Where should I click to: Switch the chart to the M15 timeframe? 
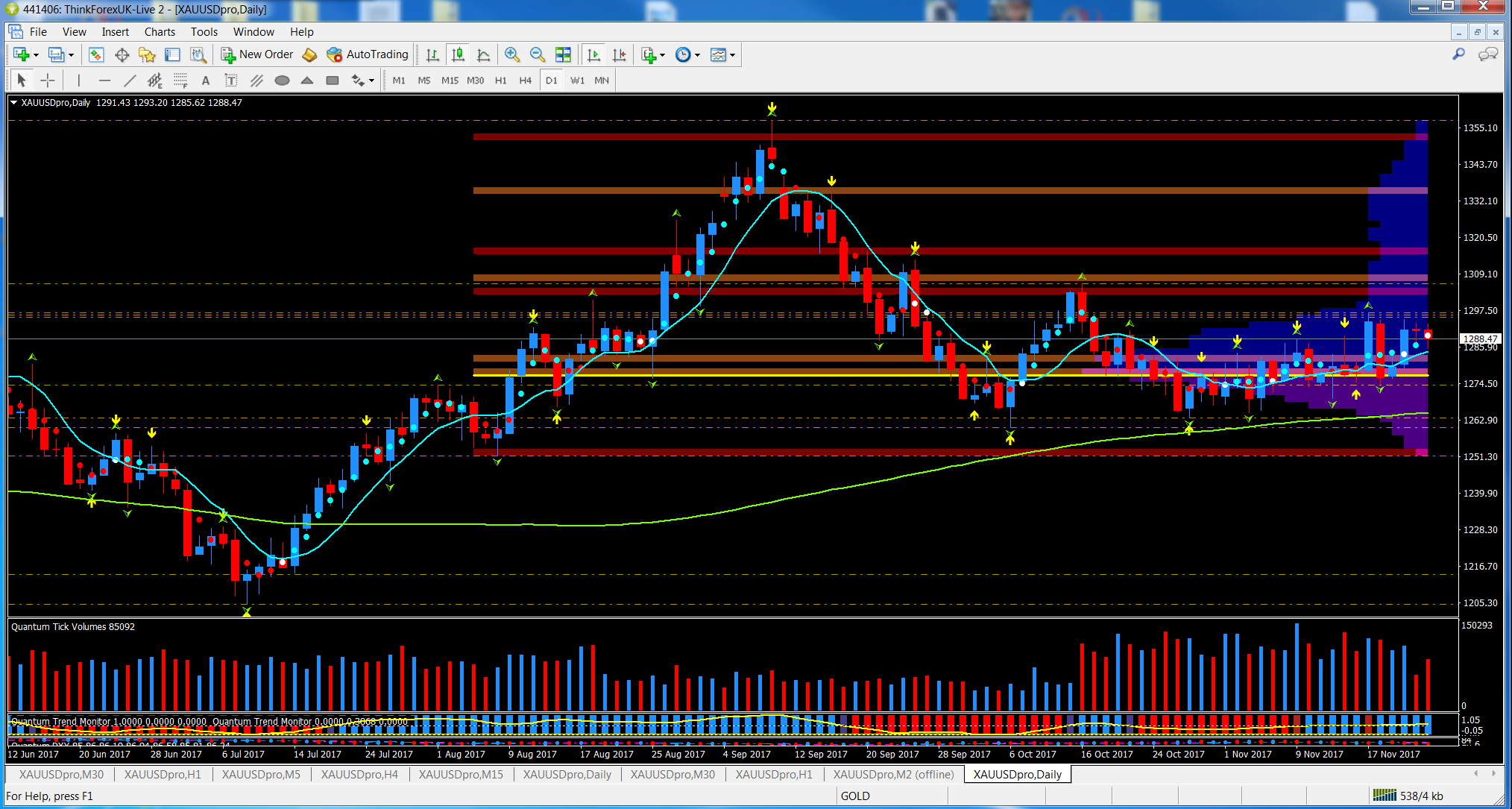[x=450, y=80]
